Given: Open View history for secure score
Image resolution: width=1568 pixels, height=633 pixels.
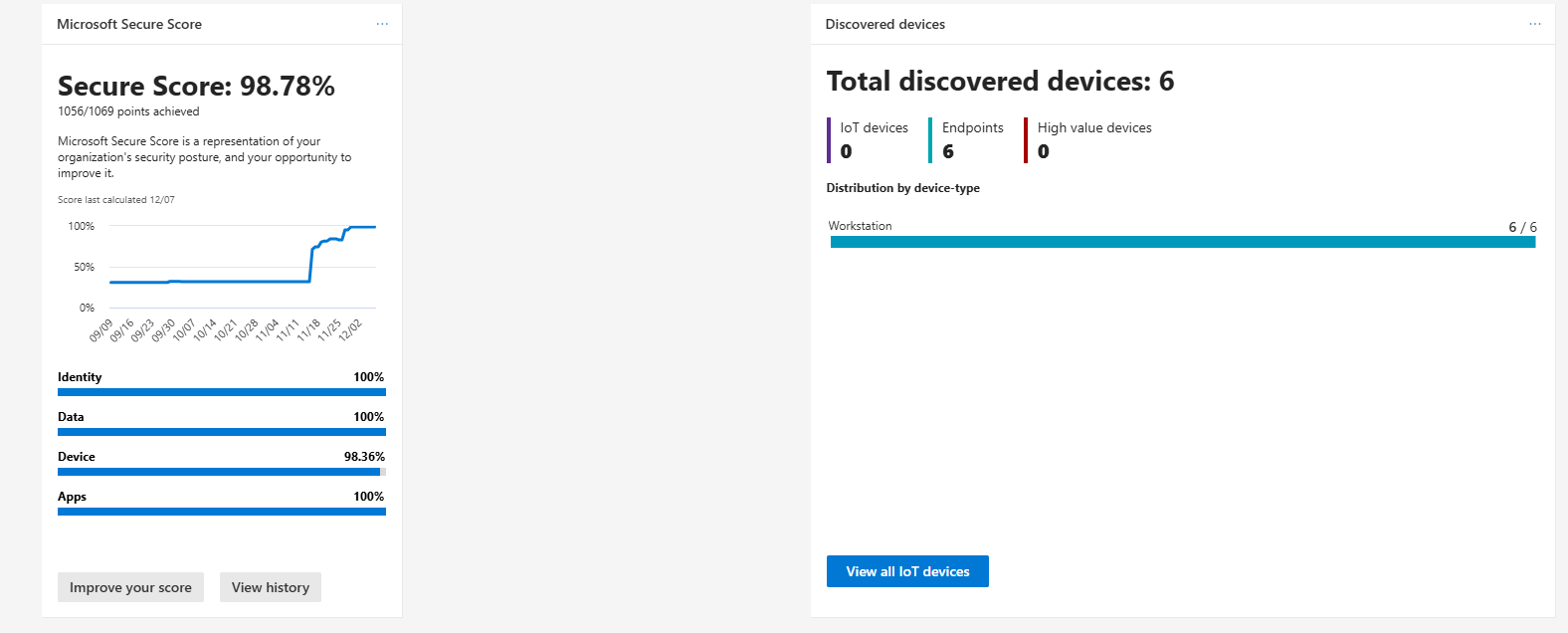Looking at the screenshot, I should (271, 587).
